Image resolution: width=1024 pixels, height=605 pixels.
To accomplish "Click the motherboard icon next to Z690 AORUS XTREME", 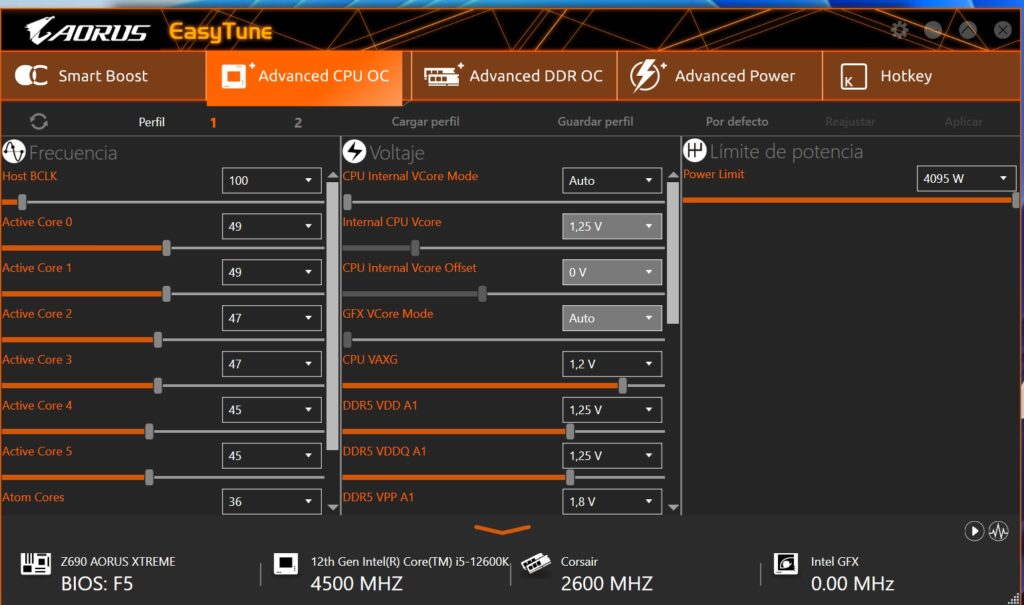I will [x=35, y=564].
